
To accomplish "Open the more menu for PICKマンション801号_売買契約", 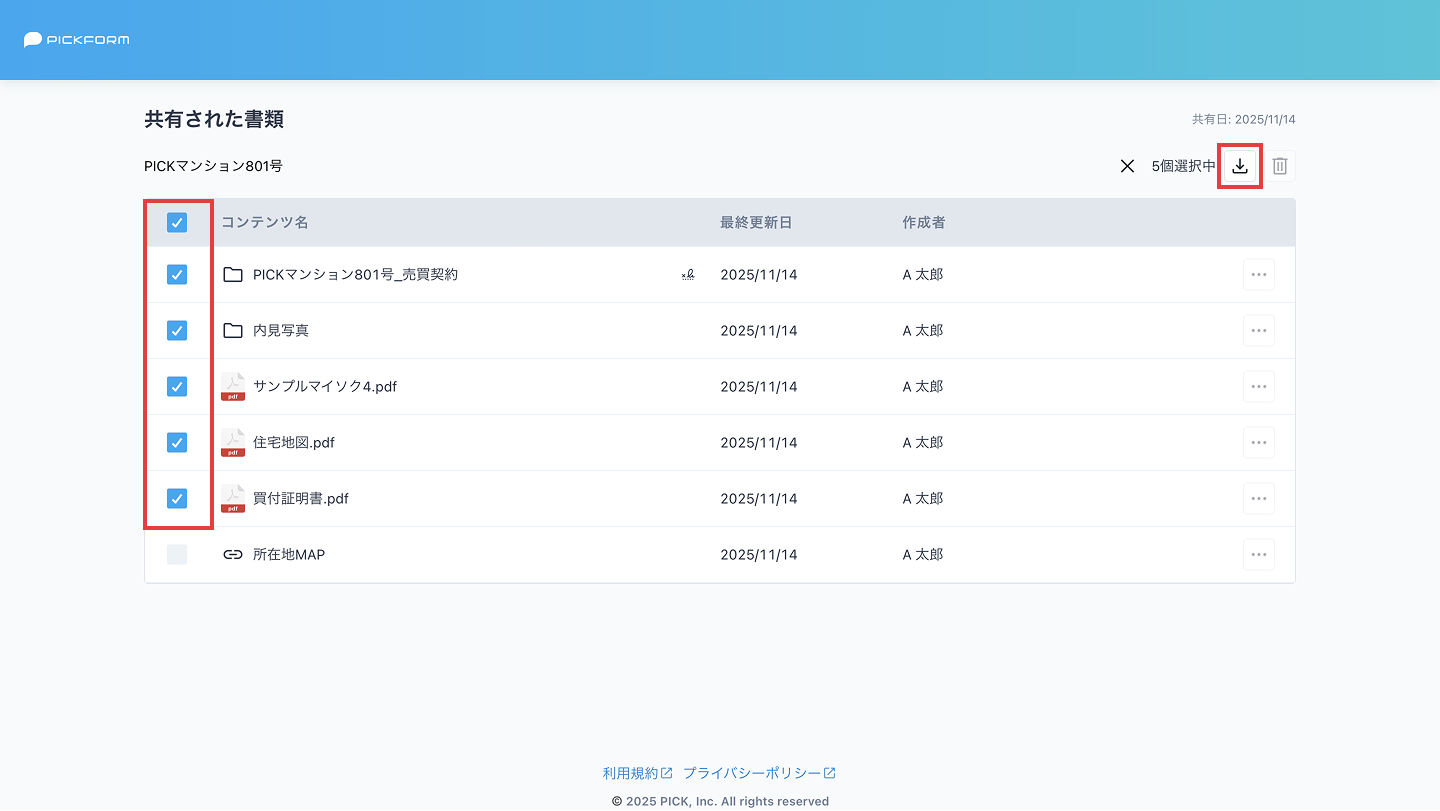I will [1258, 275].
